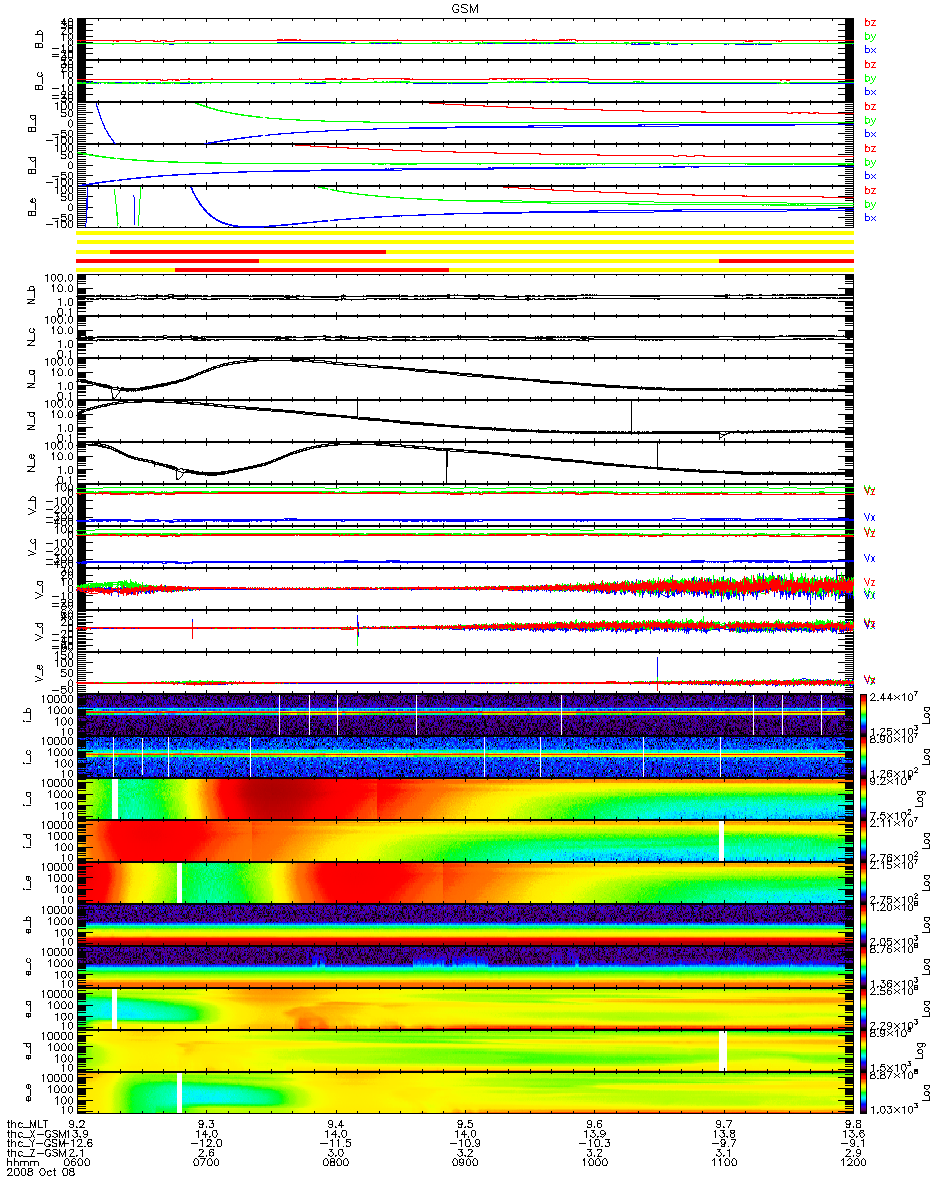
Task: Click the triangle marker on the N_d curve
Action: [724, 434]
